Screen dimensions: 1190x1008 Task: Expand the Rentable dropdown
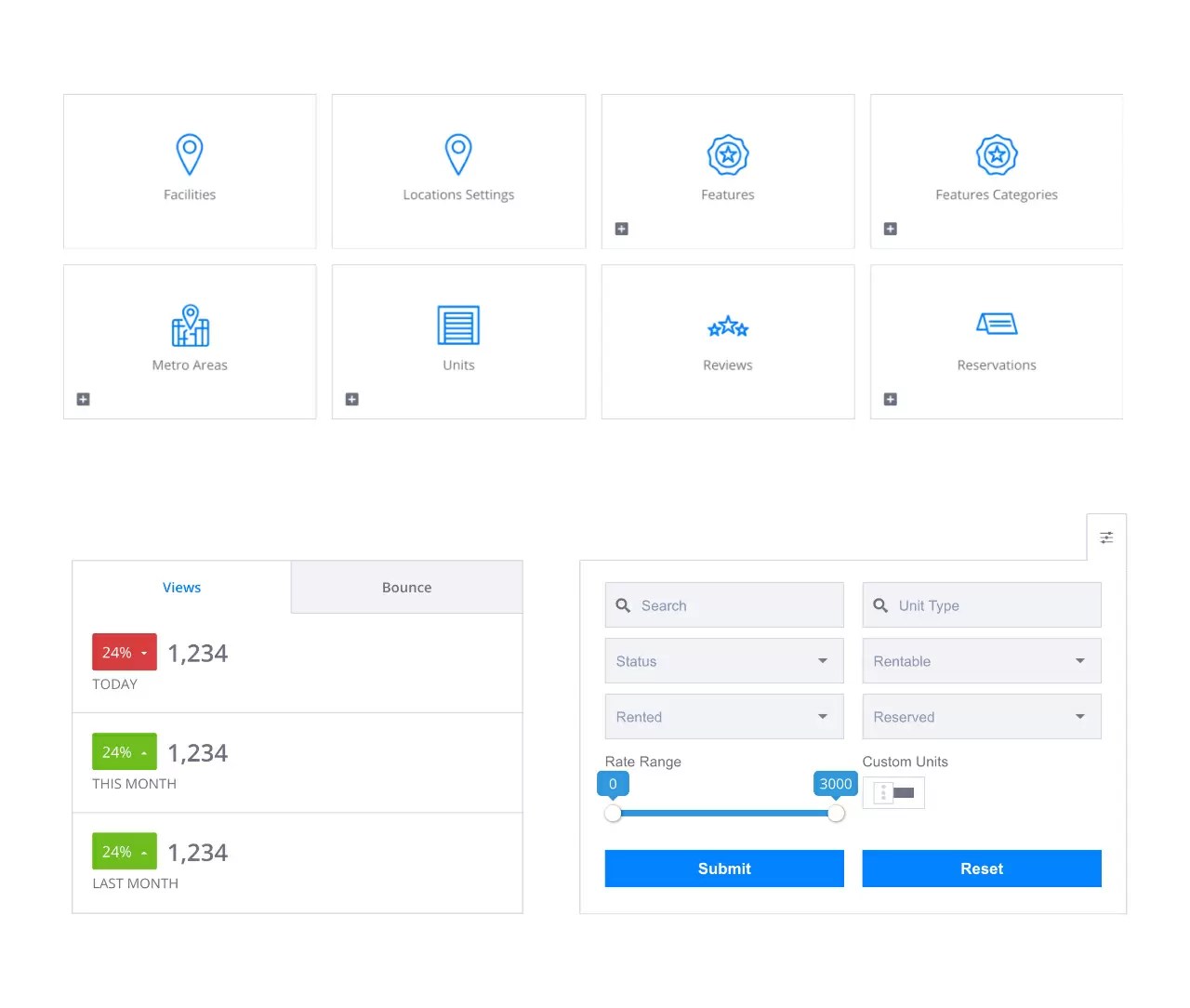(x=982, y=660)
